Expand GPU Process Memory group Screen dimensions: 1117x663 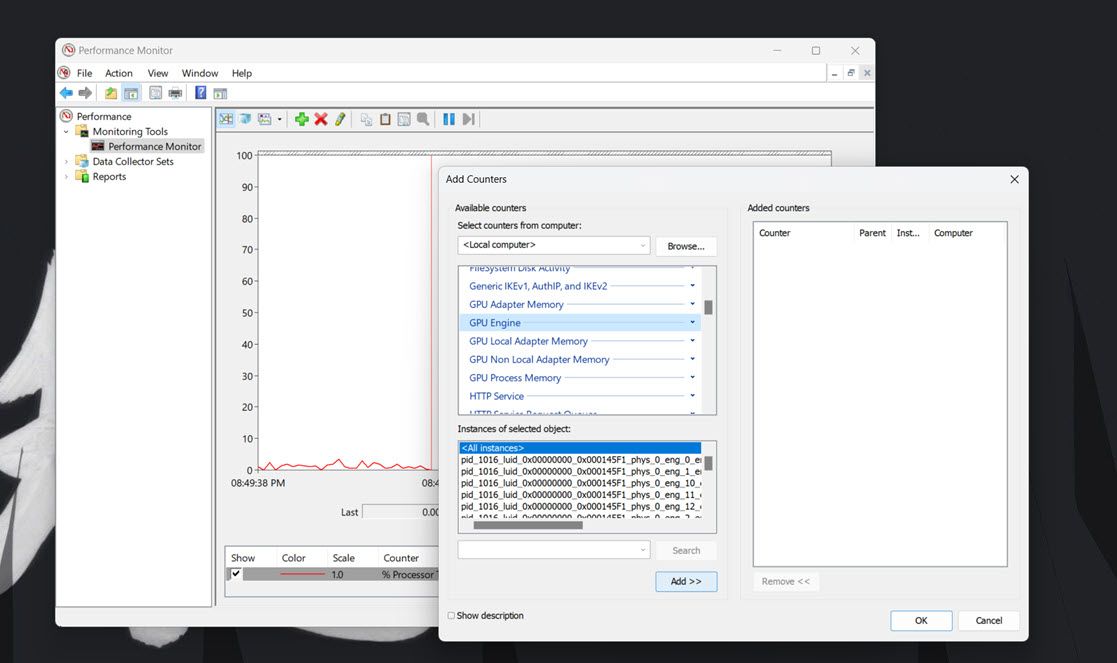pos(692,377)
